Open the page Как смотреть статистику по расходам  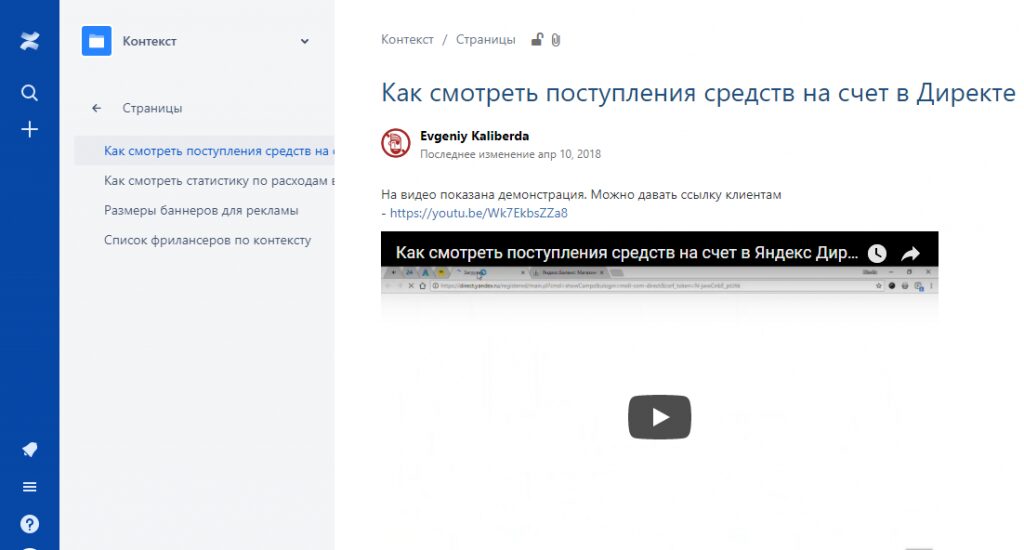click(218, 181)
